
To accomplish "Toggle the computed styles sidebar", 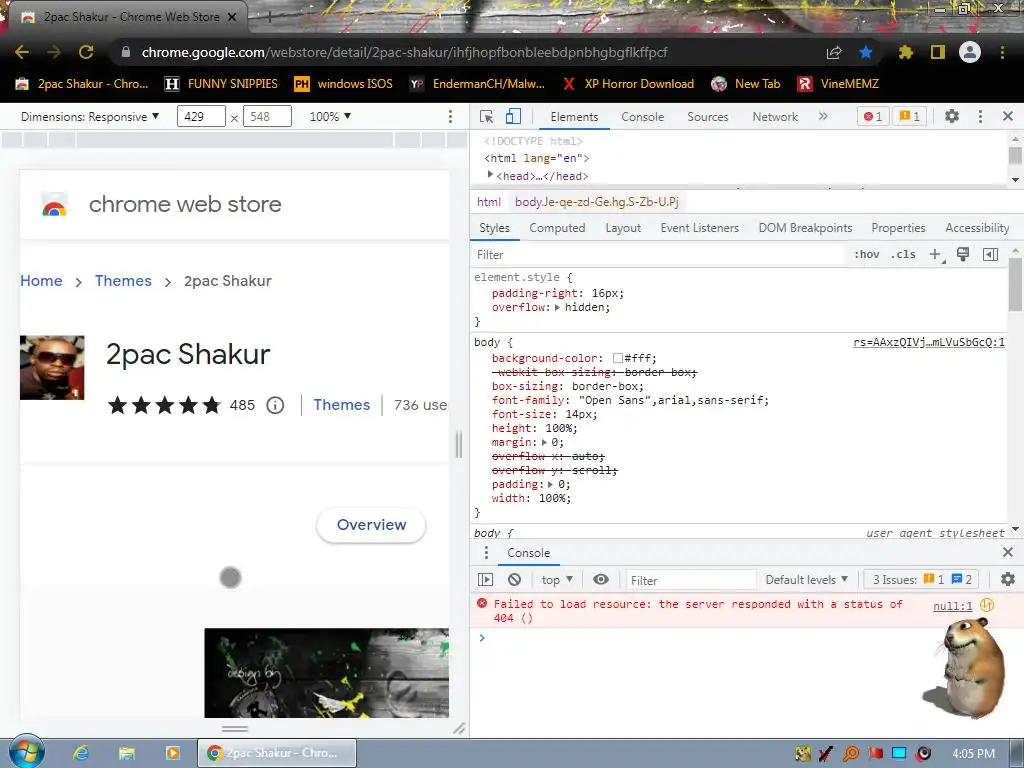I will tap(990, 255).
